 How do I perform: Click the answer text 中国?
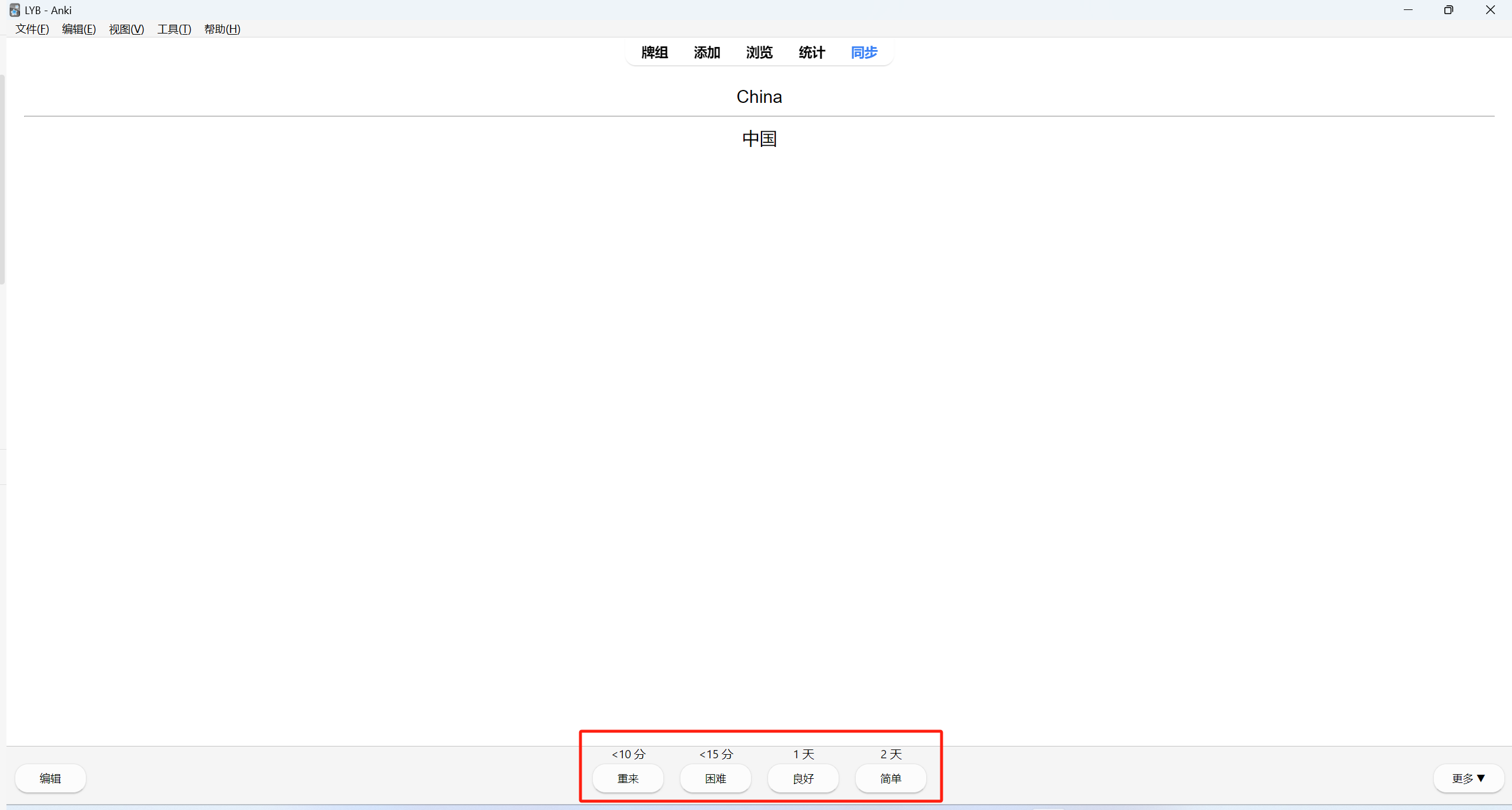pyautogui.click(x=759, y=139)
